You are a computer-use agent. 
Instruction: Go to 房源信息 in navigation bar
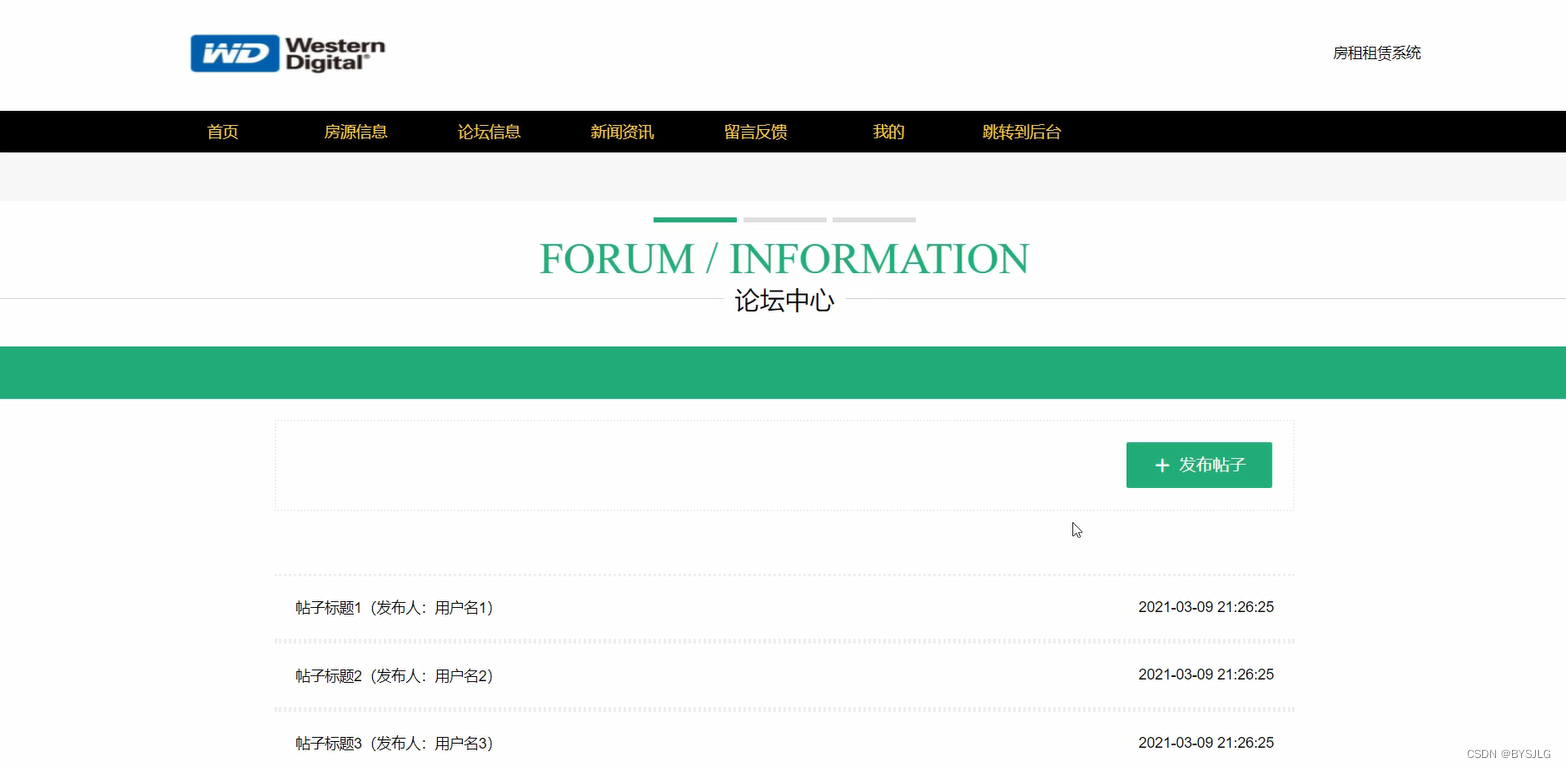pyautogui.click(x=356, y=132)
